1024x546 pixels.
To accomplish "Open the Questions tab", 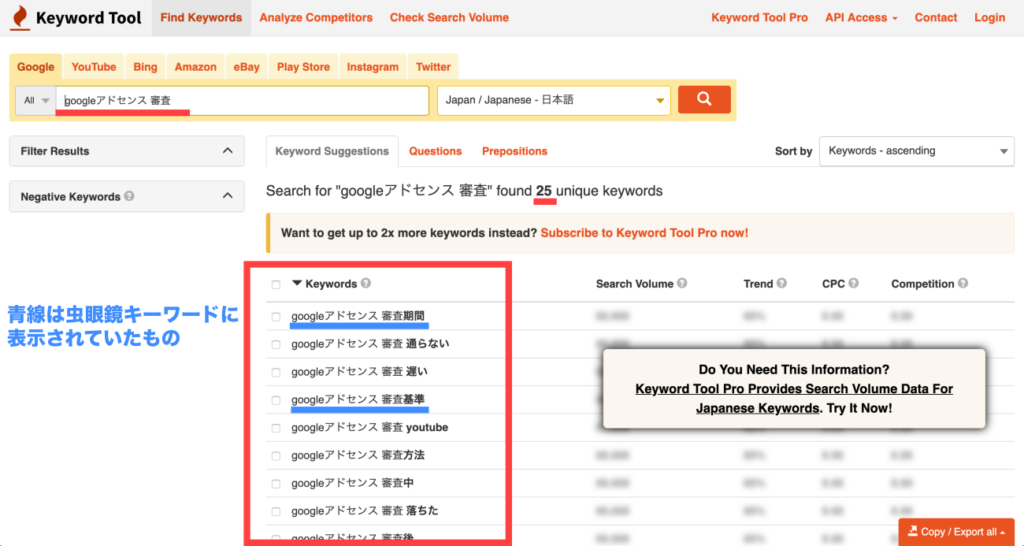I will 435,151.
